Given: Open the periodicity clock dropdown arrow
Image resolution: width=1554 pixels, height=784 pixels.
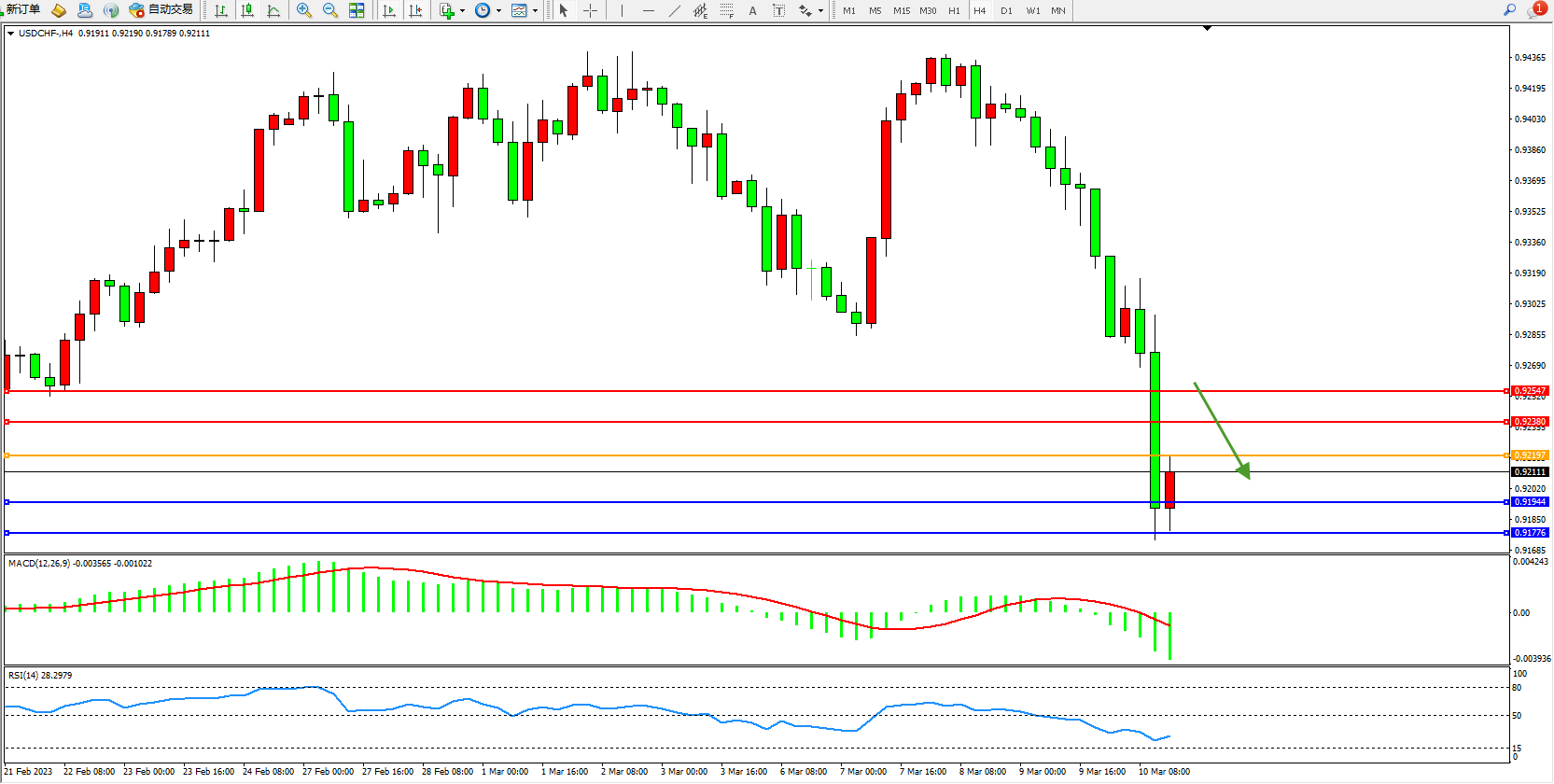Looking at the screenshot, I should (499, 11).
